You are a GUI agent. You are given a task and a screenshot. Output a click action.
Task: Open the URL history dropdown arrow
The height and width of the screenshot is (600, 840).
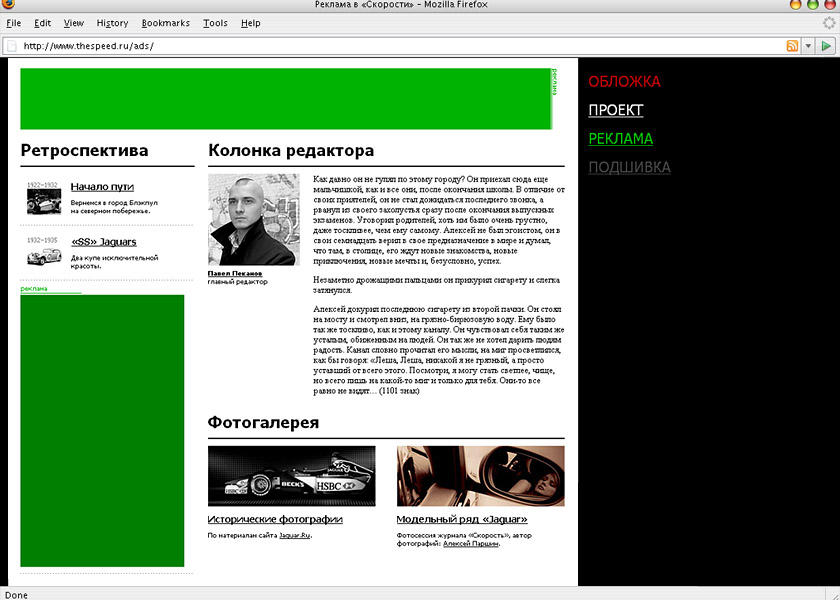pos(807,46)
